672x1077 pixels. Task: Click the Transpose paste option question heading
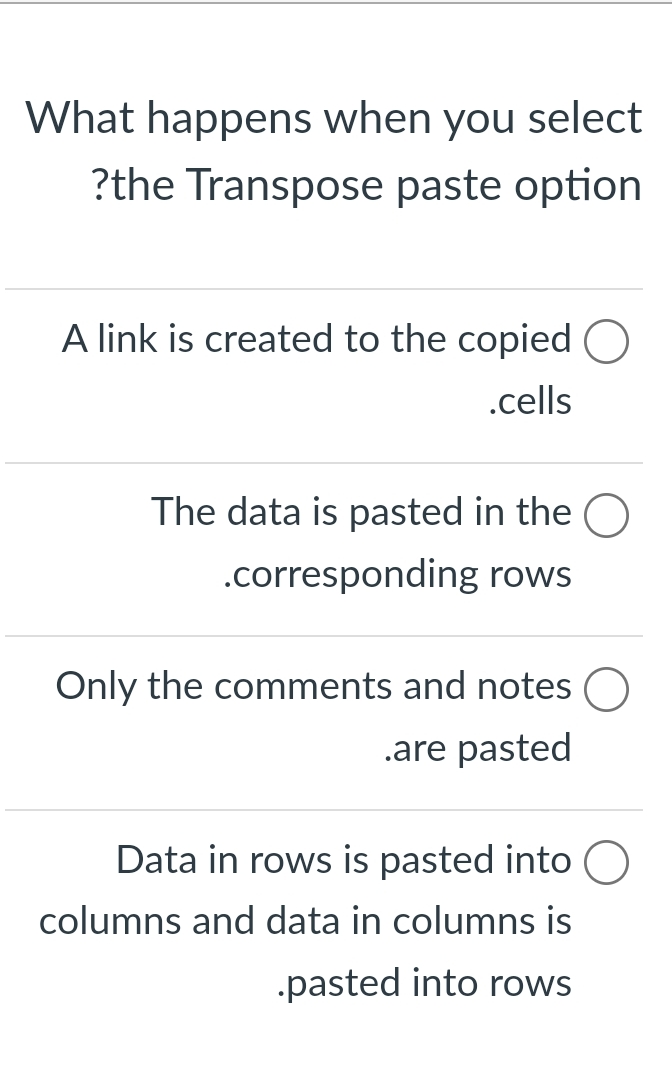pyautogui.click(x=334, y=150)
